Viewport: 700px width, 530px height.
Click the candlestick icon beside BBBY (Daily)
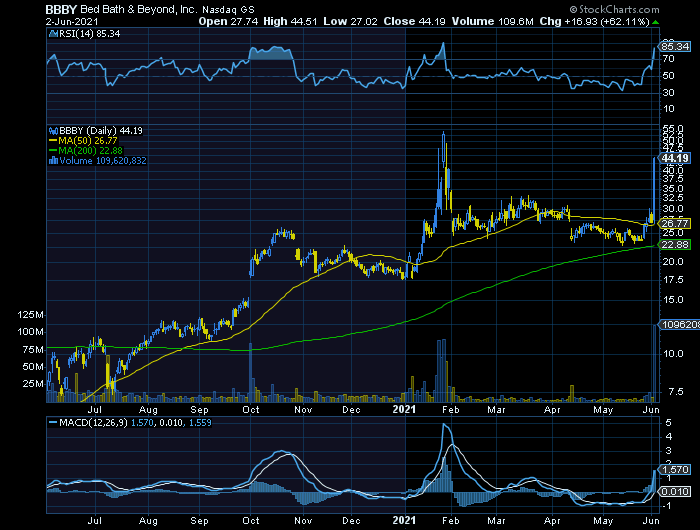(x=53, y=131)
